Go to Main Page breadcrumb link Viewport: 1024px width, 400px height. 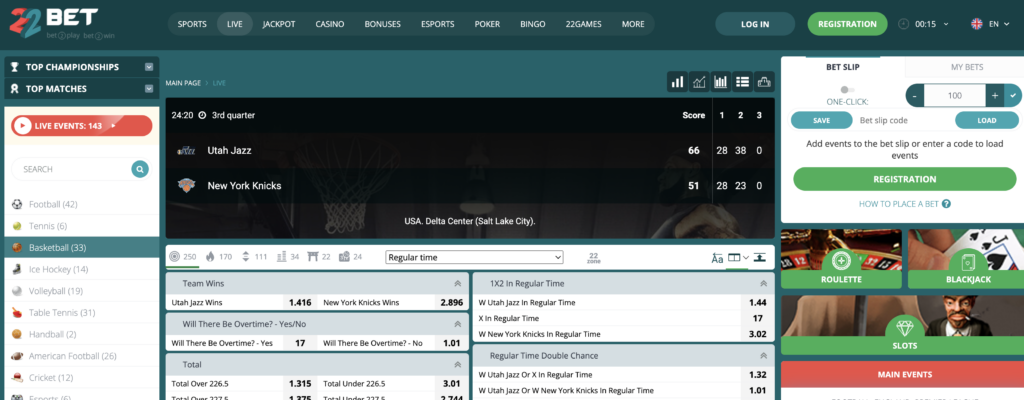pyautogui.click(x=183, y=83)
